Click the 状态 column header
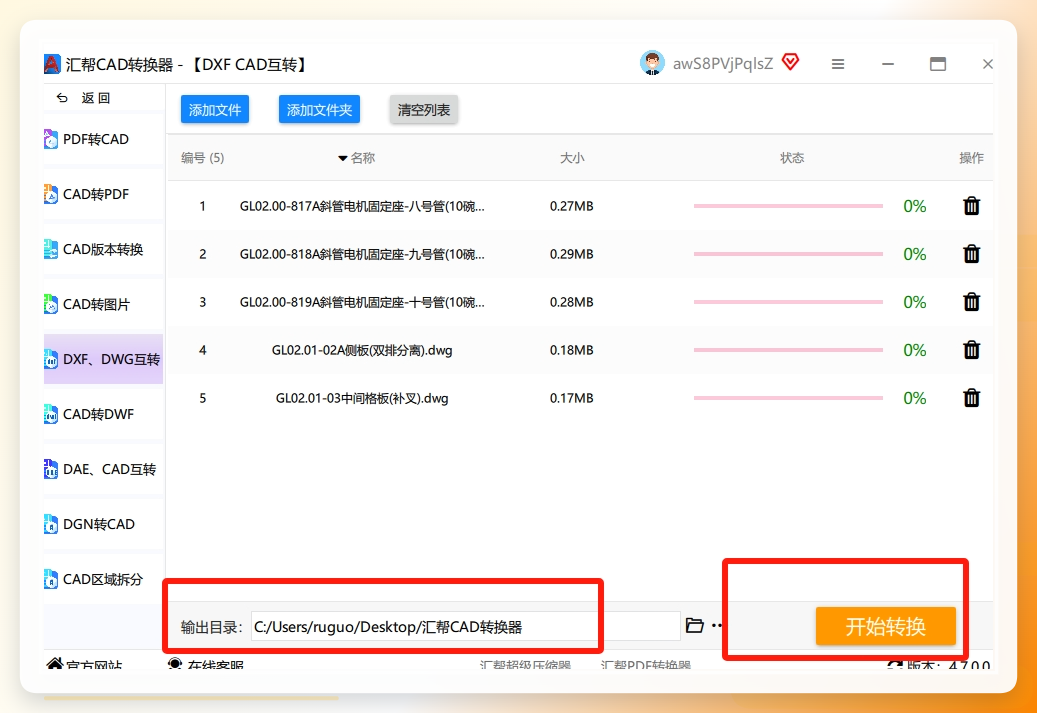 792,158
